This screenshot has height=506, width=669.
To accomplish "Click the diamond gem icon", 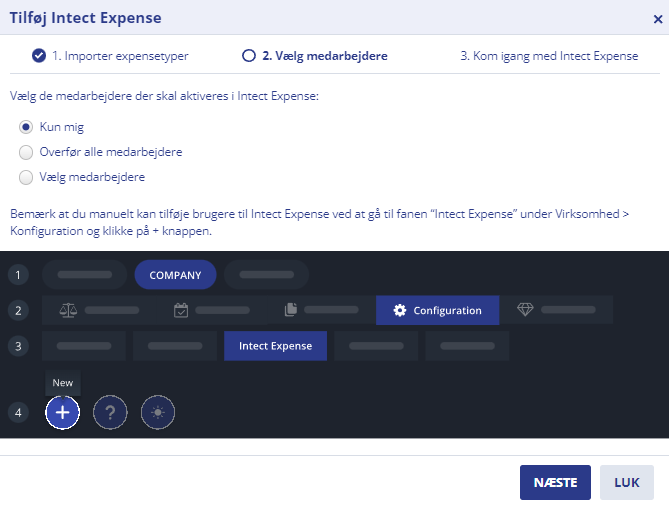I will (525, 309).
